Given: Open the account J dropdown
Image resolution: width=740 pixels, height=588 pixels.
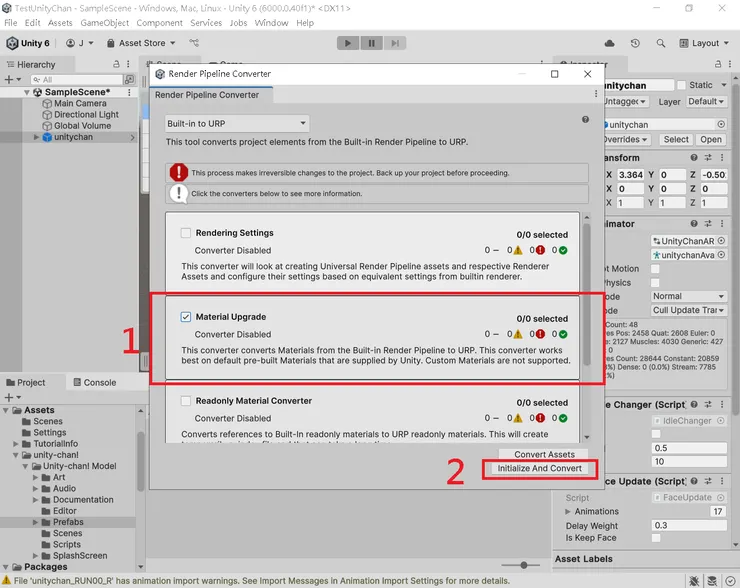Looking at the screenshot, I should [80, 43].
